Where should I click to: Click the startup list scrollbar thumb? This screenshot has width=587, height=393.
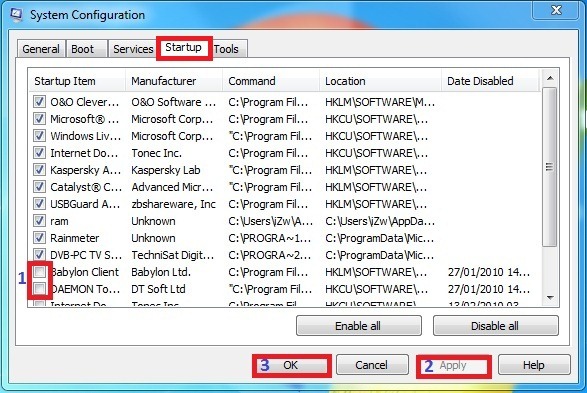coord(550,167)
